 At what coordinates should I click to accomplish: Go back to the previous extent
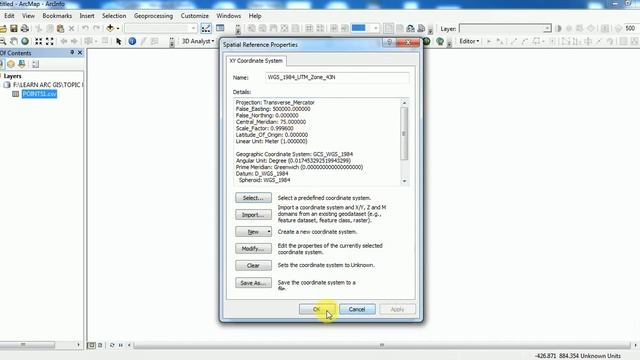click(64, 41)
